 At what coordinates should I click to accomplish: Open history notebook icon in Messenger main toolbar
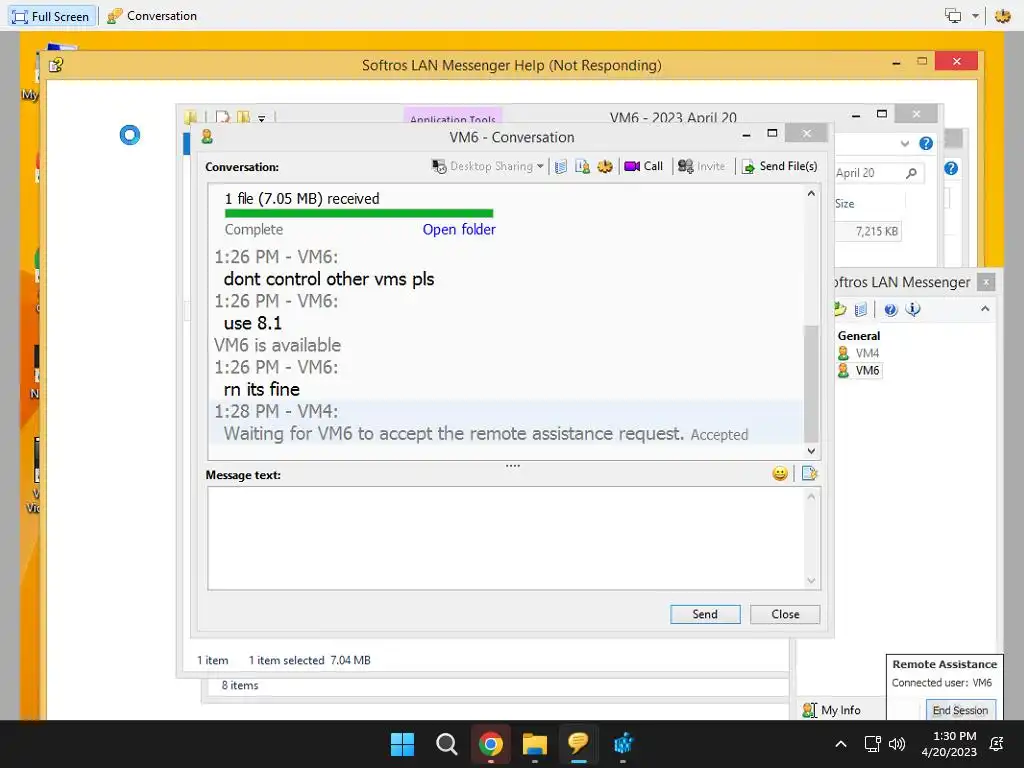coord(861,309)
